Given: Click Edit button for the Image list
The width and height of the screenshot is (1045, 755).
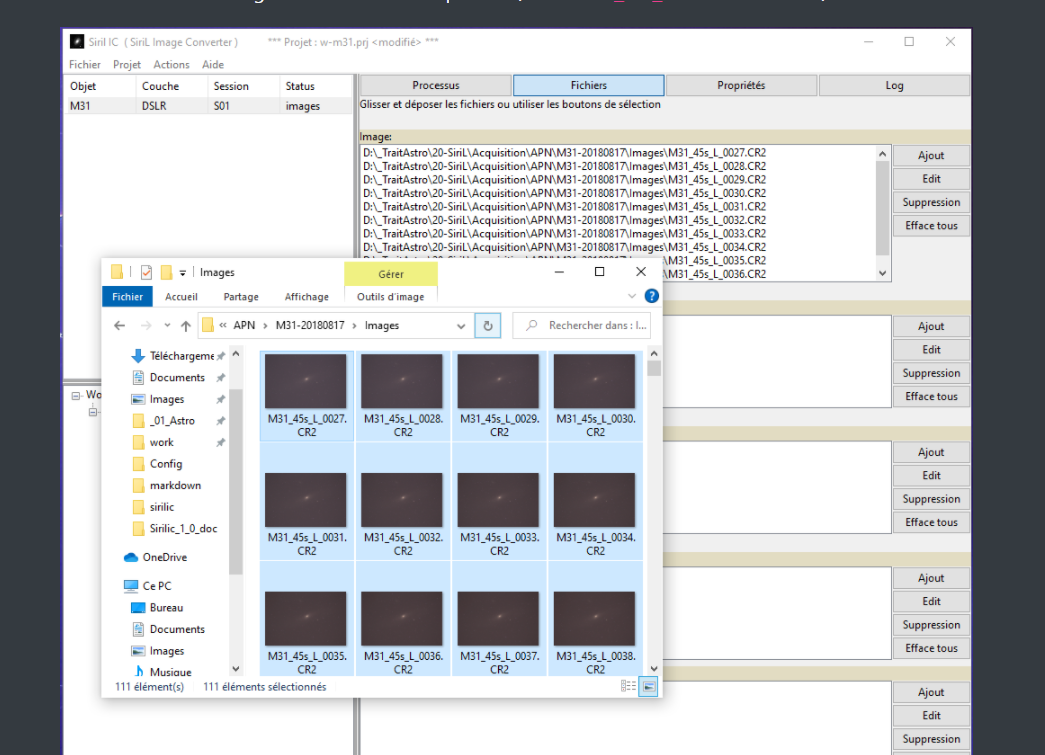Looking at the screenshot, I should coord(931,179).
